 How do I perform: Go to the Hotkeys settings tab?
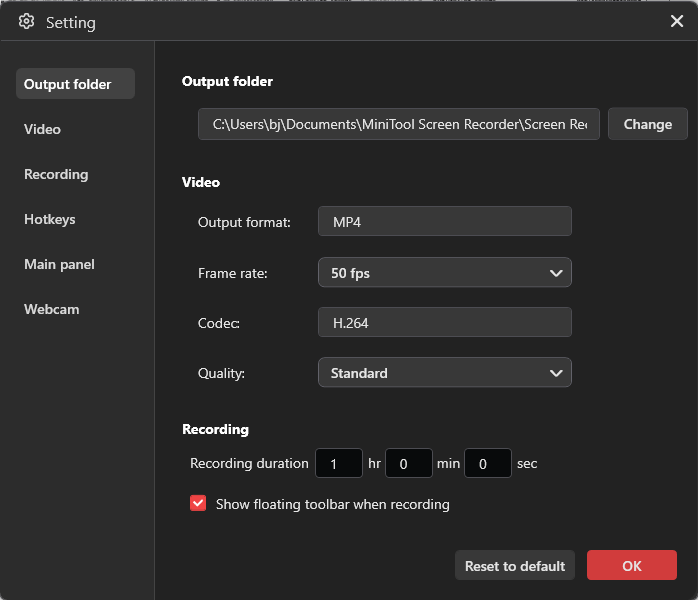(50, 219)
